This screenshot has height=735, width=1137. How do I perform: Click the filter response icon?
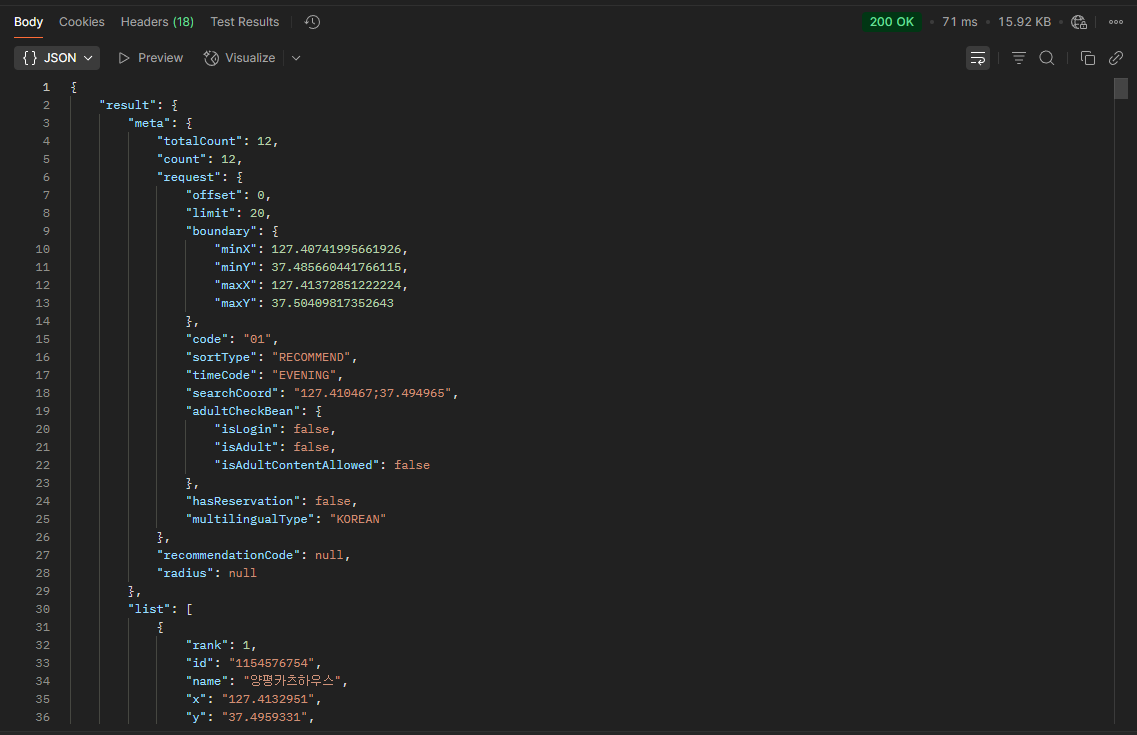tap(1019, 58)
